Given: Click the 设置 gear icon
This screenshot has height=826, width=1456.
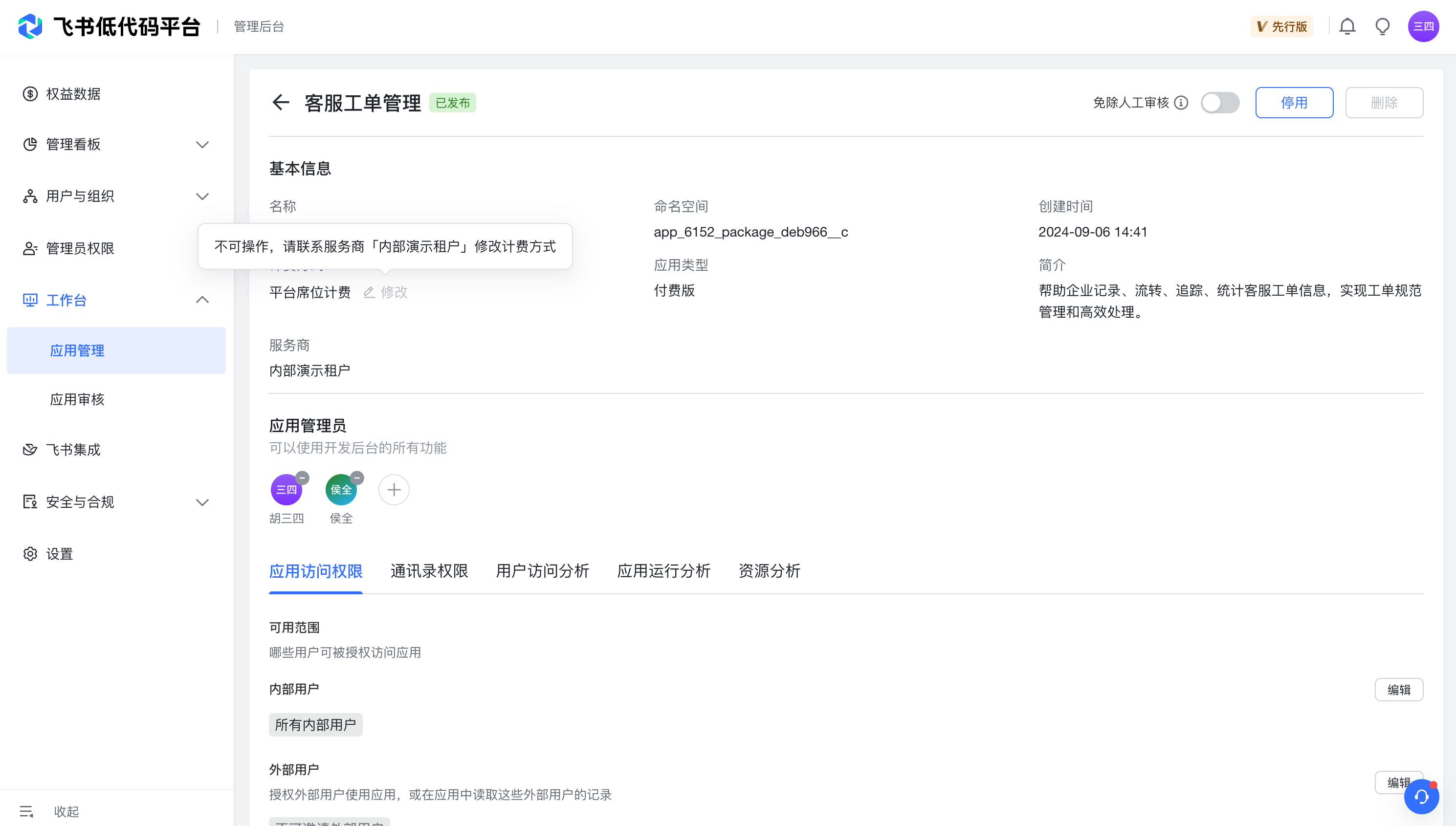Looking at the screenshot, I should 30,554.
